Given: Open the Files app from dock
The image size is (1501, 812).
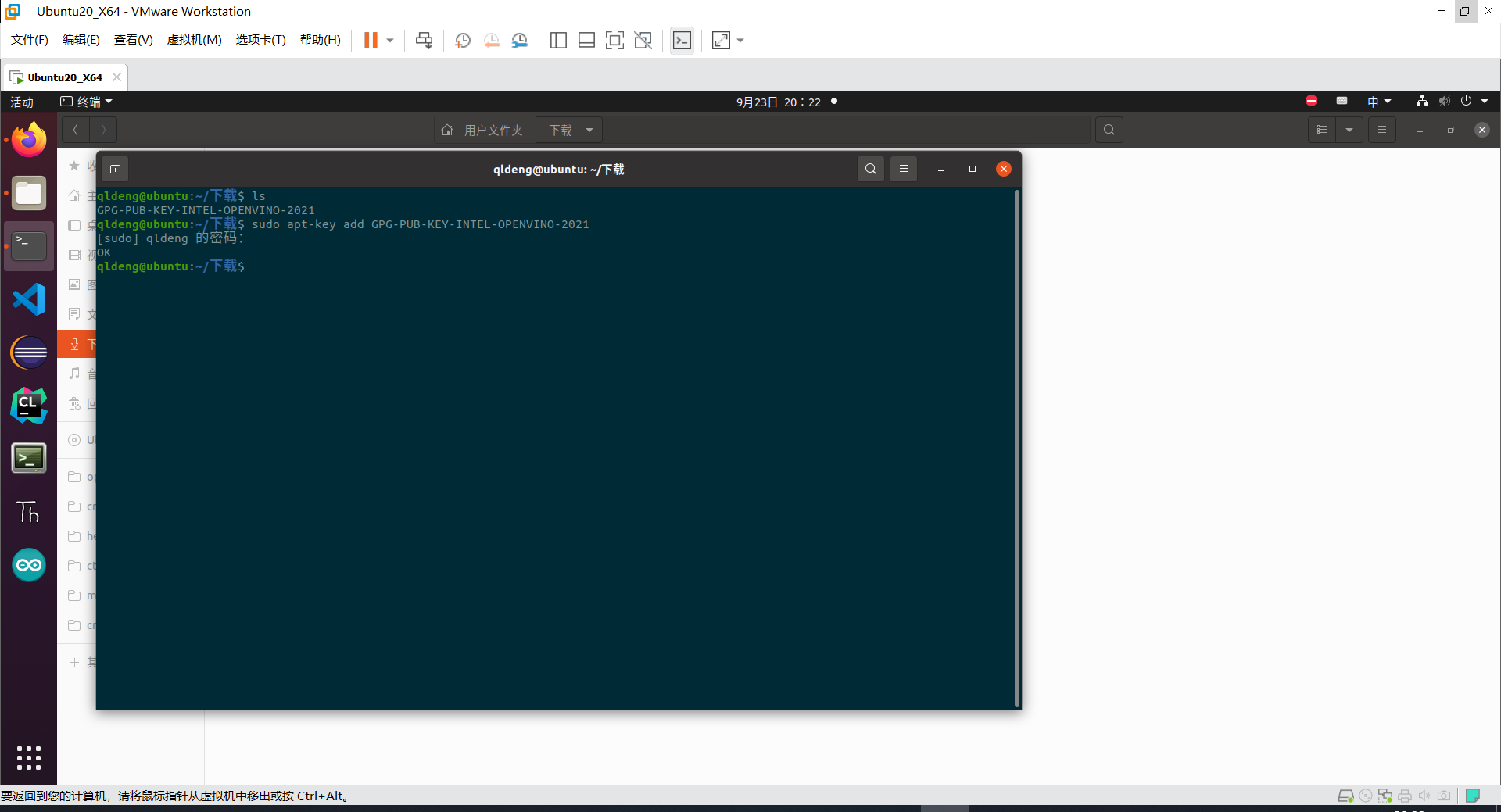Looking at the screenshot, I should pyautogui.click(x=29, y=193).
